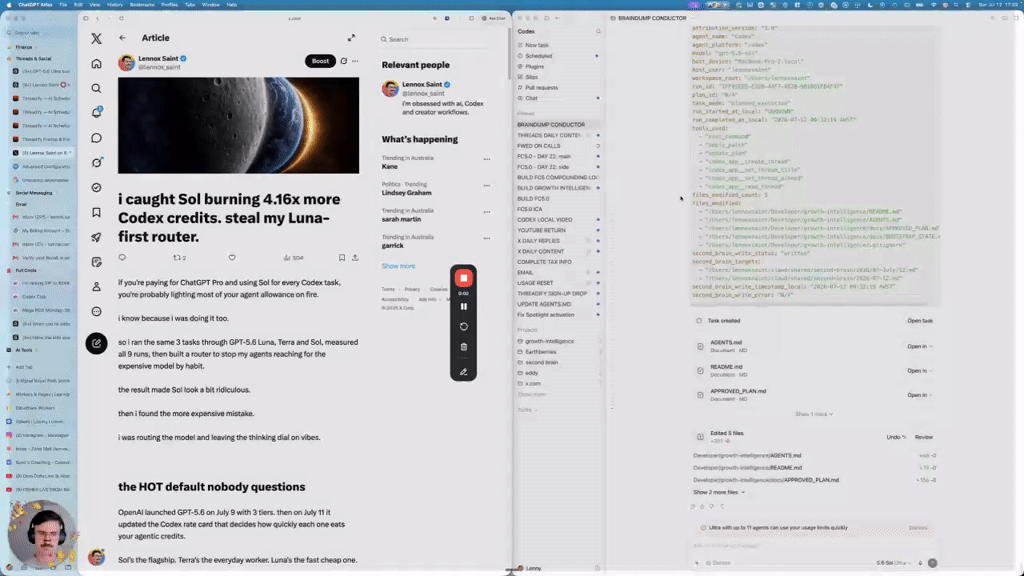Open the dropdown Open in for AGENTS.md
This screenshot has height=576, width=1024.
(x=920, y=346)
